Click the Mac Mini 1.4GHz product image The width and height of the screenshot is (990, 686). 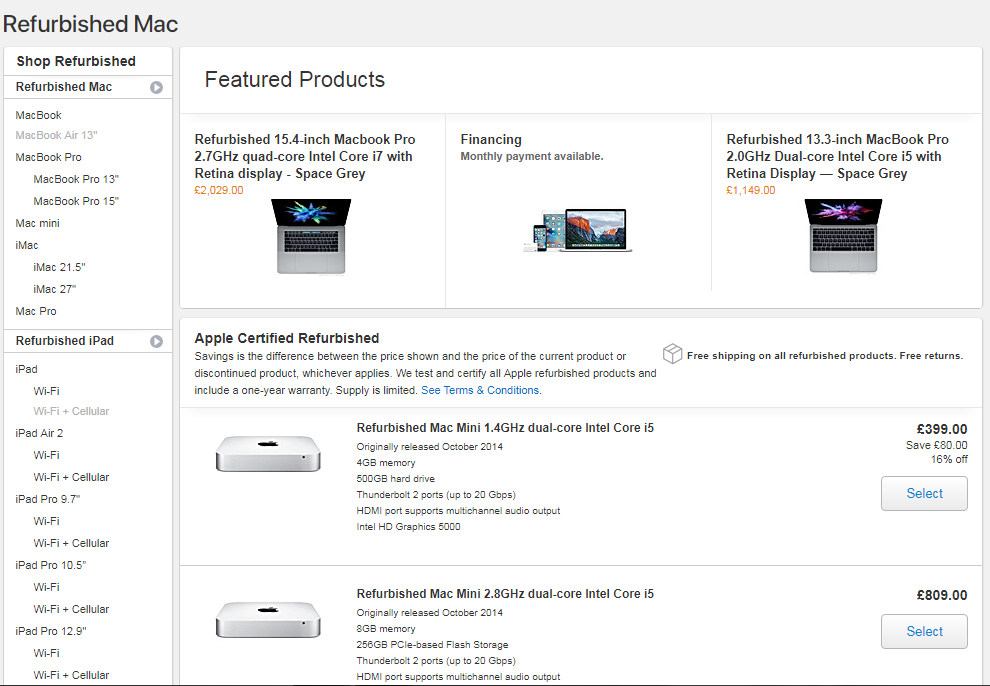click(x=268, y=453)
